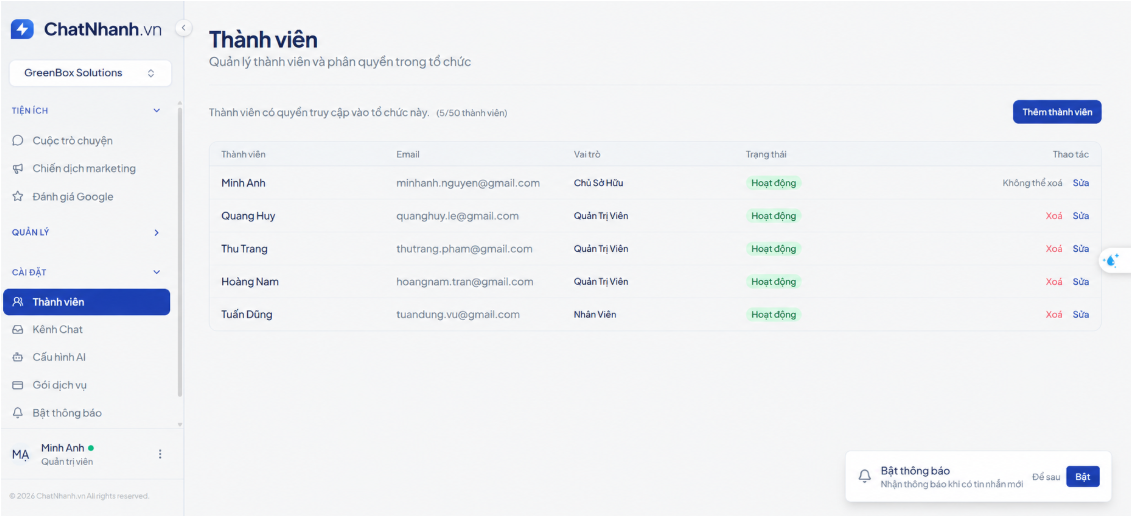This screenshot has width=1134, height=518.
Task: Click the email quanghuy.le@gmail.com
Action: point(457,216)
